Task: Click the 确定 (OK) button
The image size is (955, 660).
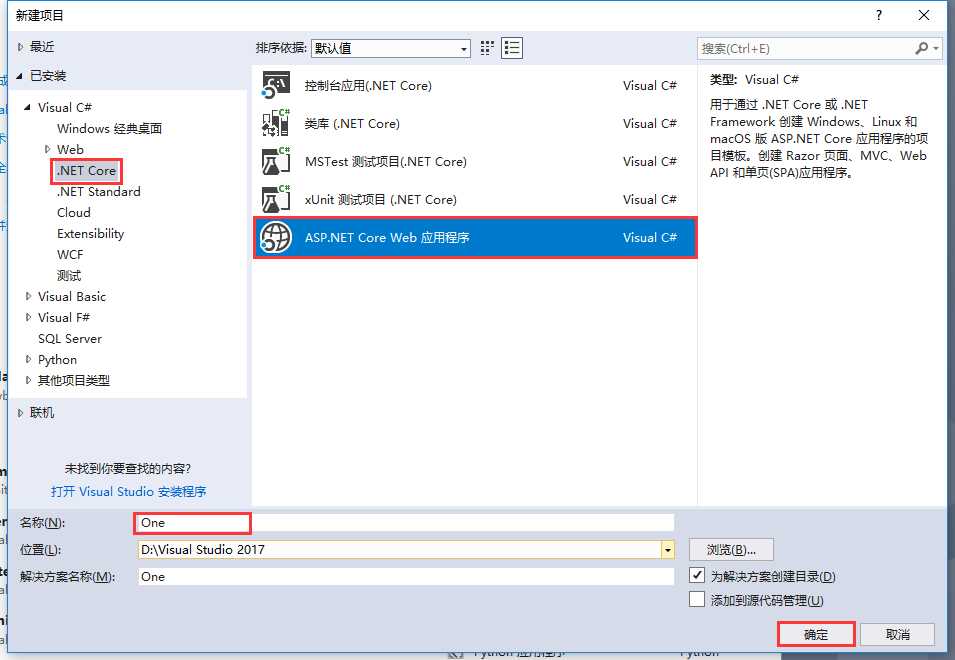Action: pyautogui.click(x=816, y=634)
